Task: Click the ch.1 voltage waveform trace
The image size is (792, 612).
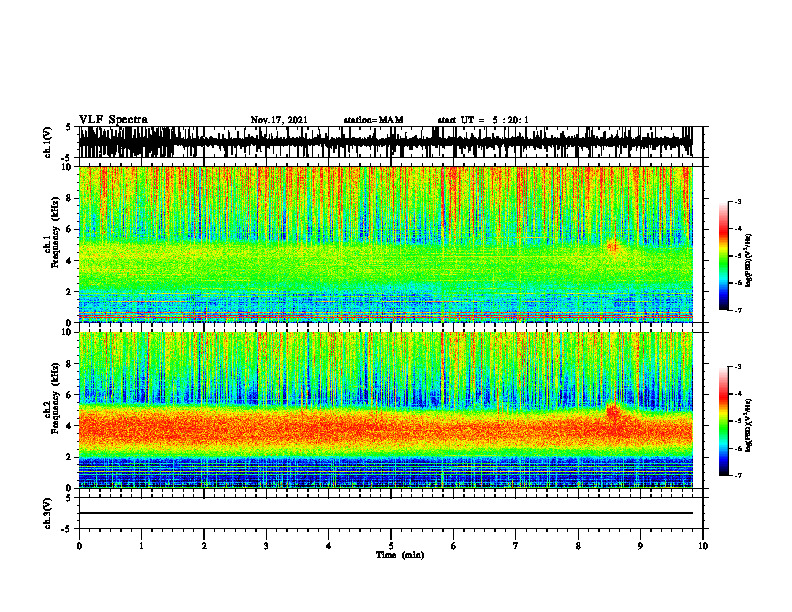Action: click(385, 142)
